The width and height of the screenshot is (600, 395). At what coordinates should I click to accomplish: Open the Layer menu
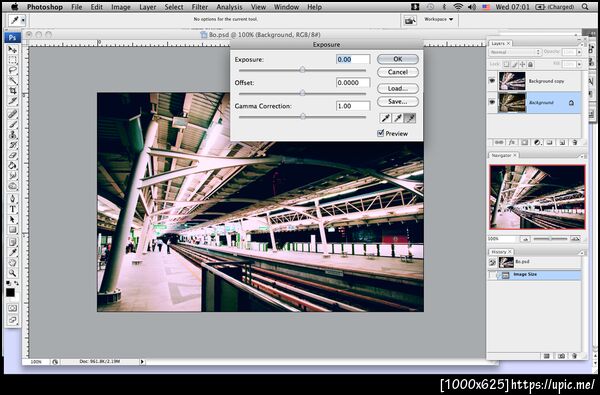point(147,7)
